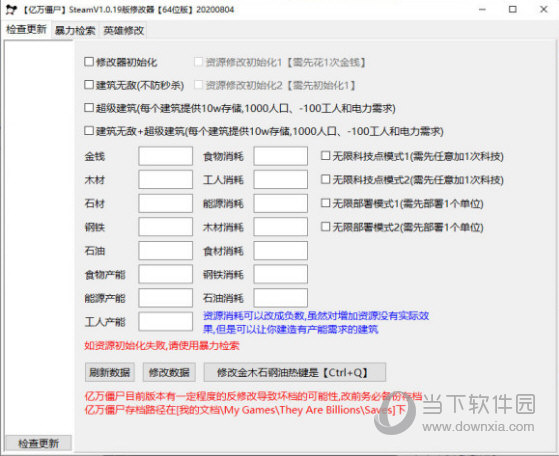Click the 修改数据 button

pos(169,373)
